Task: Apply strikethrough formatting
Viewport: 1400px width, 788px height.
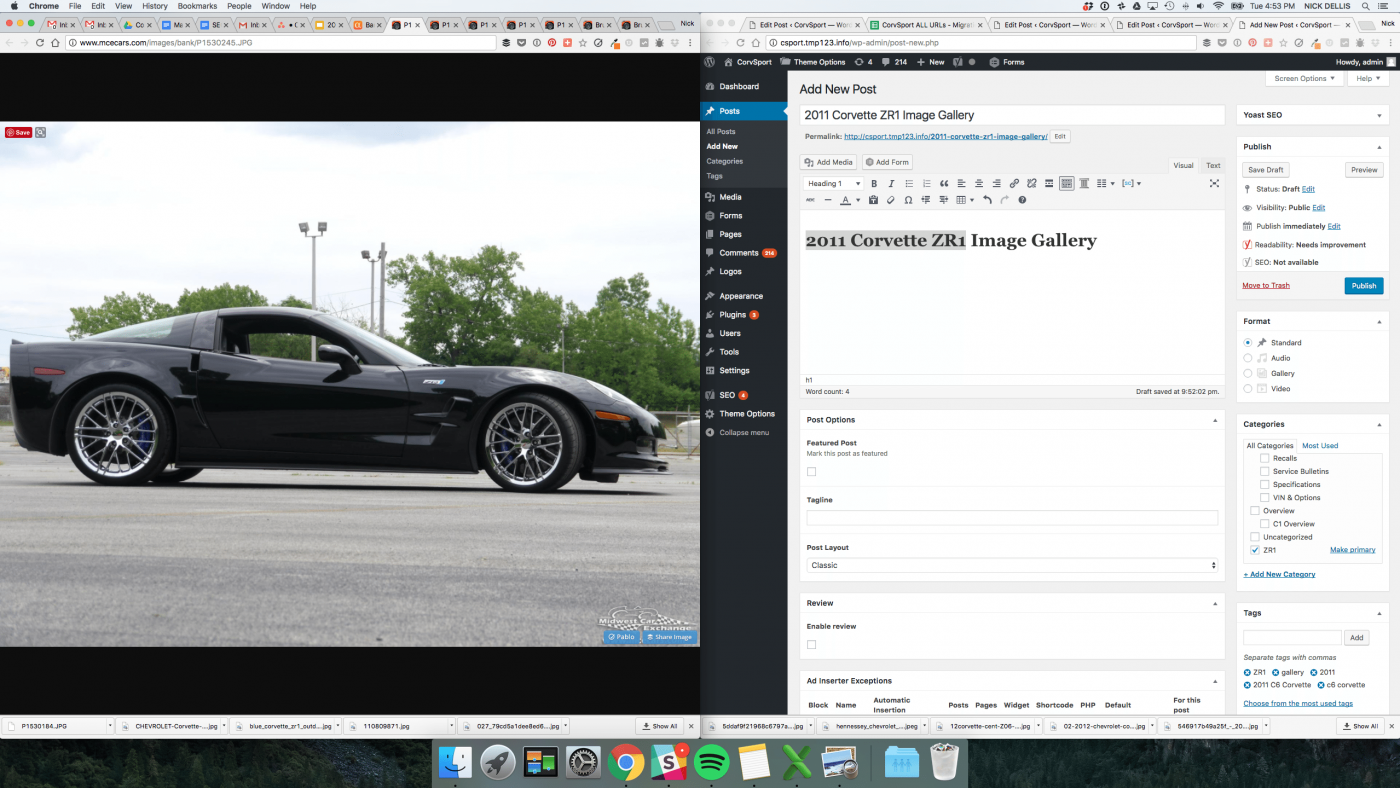Action: [x=809, y=200]
